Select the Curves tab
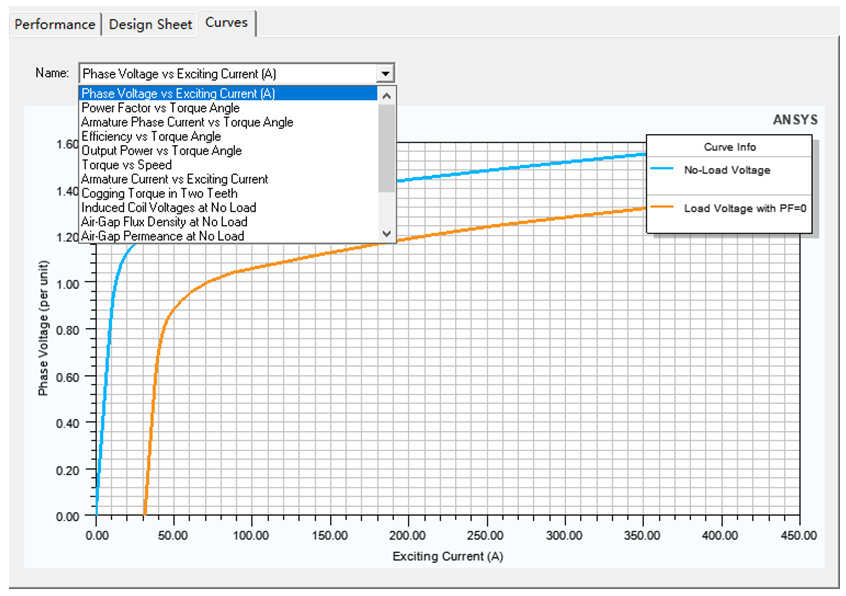The height and width of the screenshot is (596, 846). (x=227, y=23)
